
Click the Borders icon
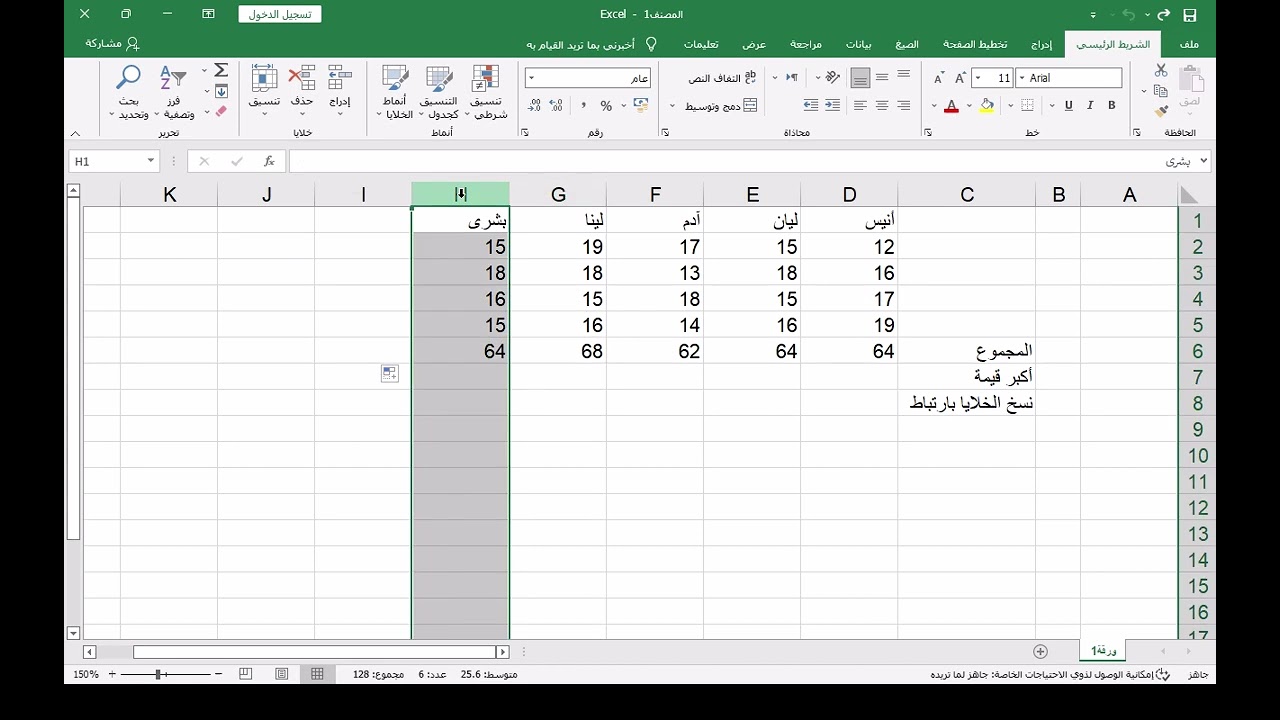[1026, 105]
